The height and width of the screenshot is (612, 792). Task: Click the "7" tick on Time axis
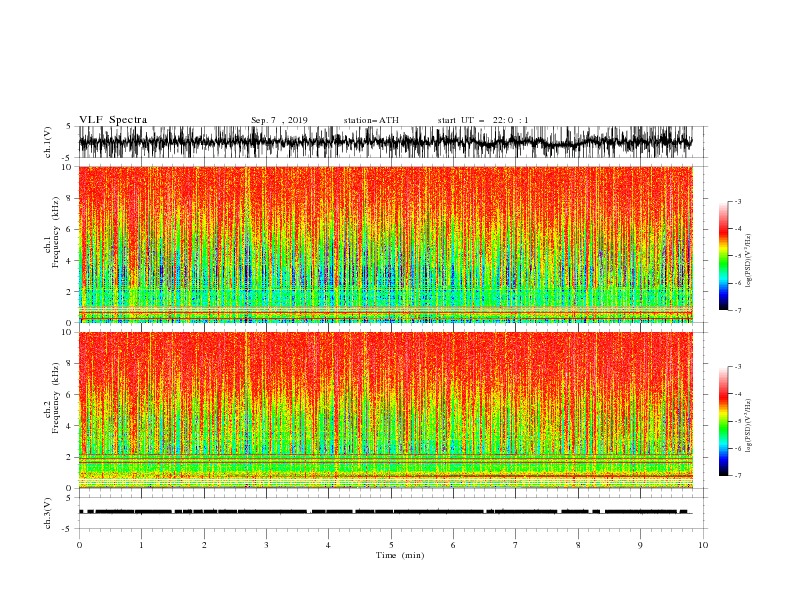coord(516,545)
